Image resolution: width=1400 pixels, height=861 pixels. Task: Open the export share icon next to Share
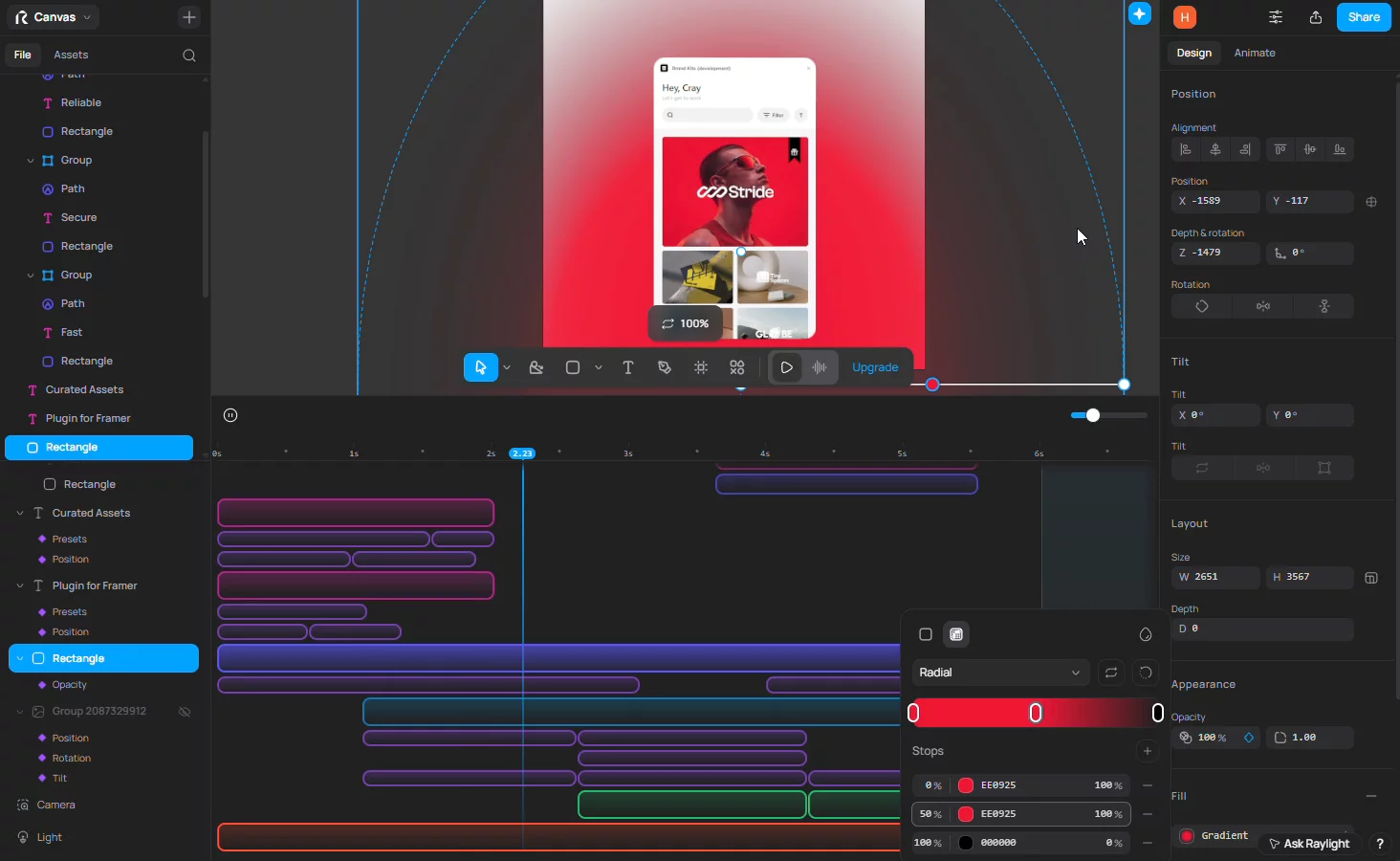1316,17
